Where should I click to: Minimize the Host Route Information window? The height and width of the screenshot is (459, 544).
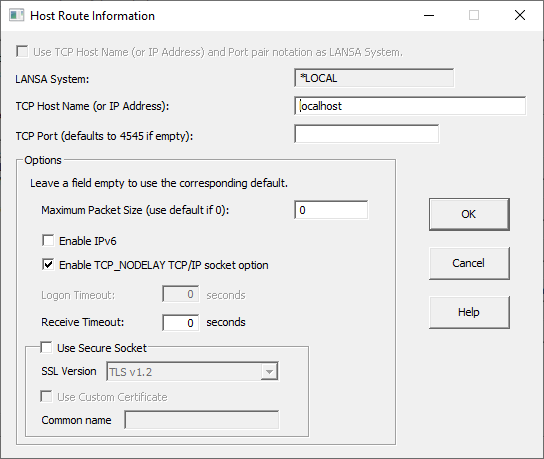pos(429,15)
